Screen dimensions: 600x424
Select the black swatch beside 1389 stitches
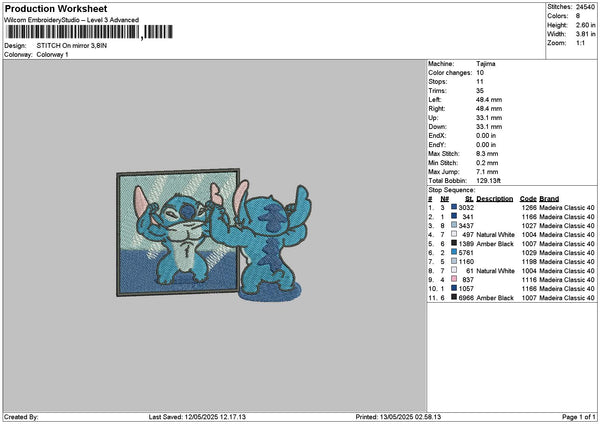[454, 243]
